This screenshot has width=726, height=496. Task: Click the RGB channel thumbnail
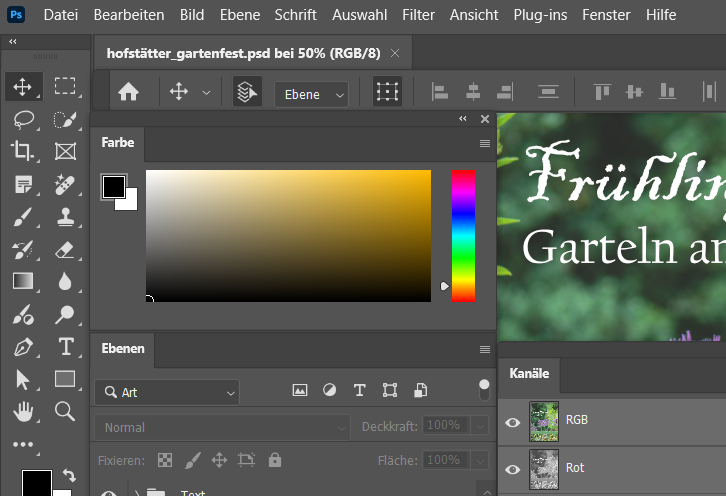tap(543, 421)
